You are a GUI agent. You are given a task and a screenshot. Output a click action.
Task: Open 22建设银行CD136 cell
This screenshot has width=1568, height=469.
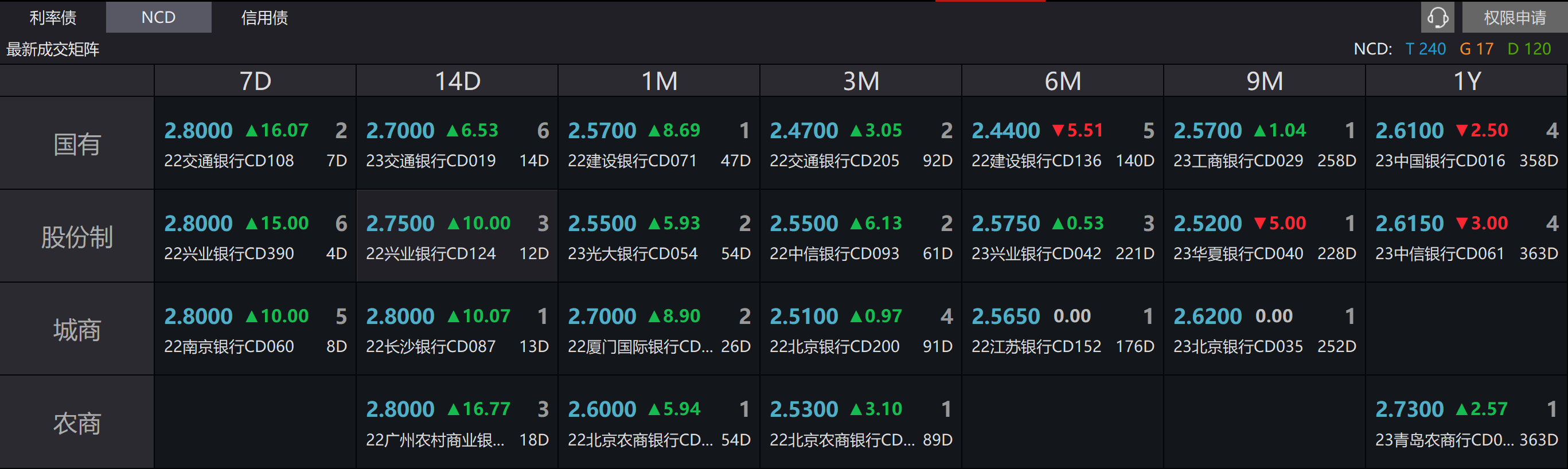coord(1063,143)
